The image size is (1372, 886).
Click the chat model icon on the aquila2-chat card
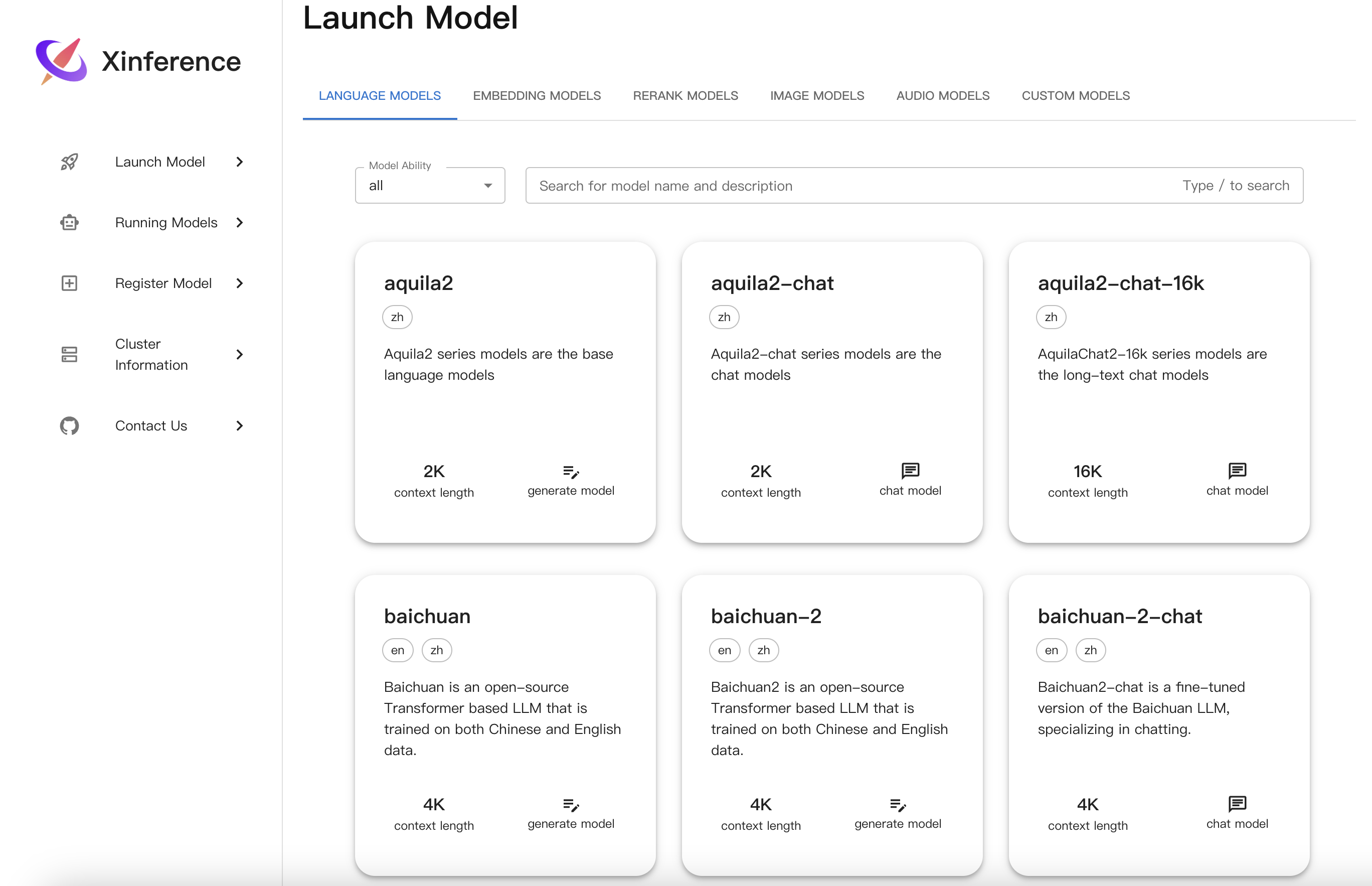[910, 471]
